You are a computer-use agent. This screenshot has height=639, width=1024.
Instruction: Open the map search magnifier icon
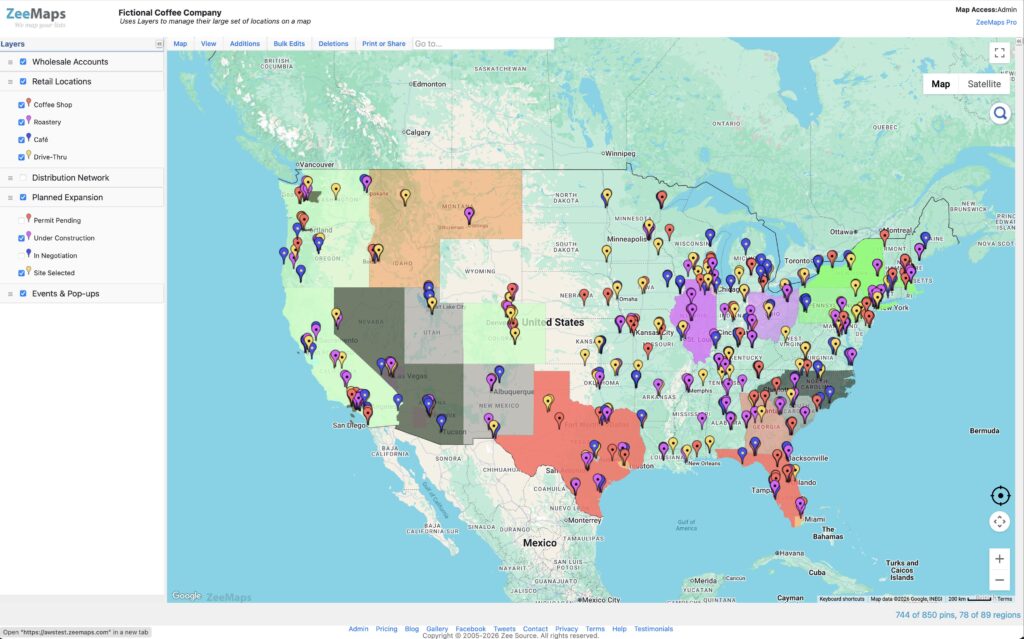click(999, 112)
